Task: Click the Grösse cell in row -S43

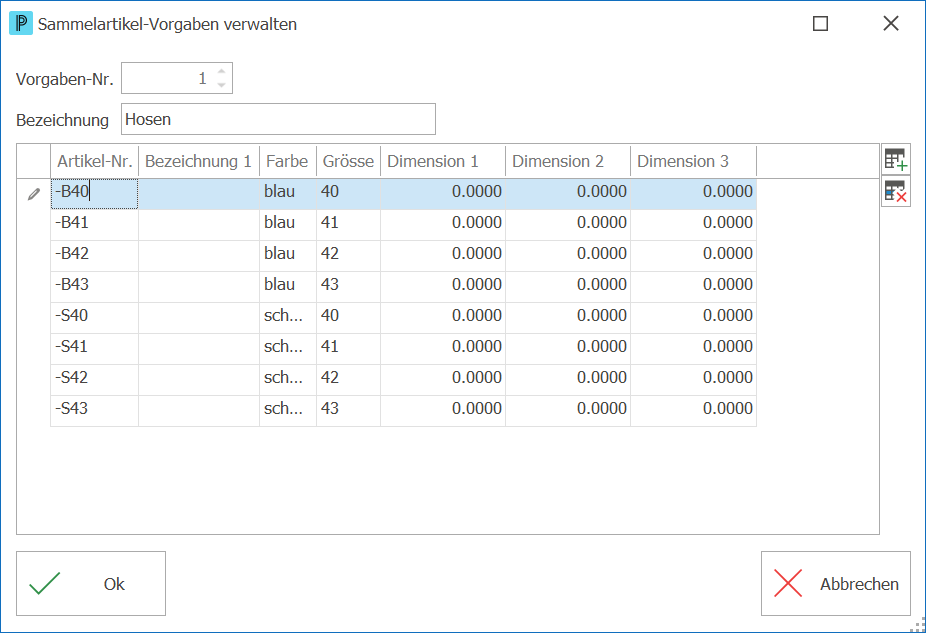Action: click(348, 411)
